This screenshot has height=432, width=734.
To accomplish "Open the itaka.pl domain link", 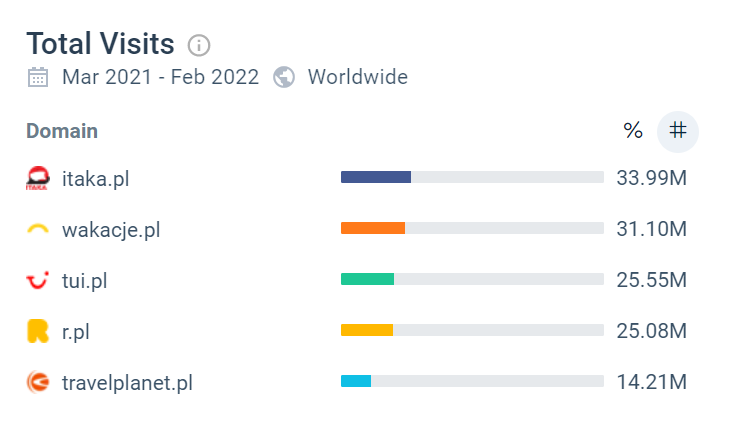I will 95,179.
